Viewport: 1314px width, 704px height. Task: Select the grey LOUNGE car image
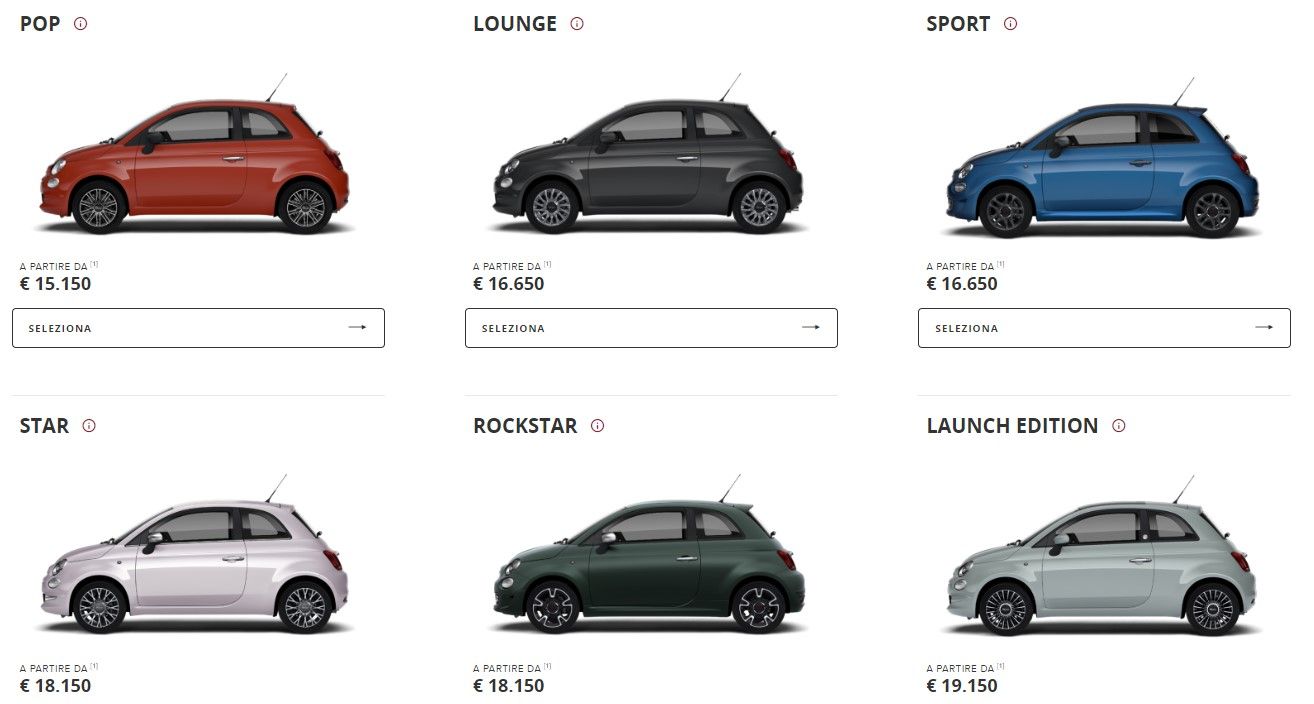[648, 156]
